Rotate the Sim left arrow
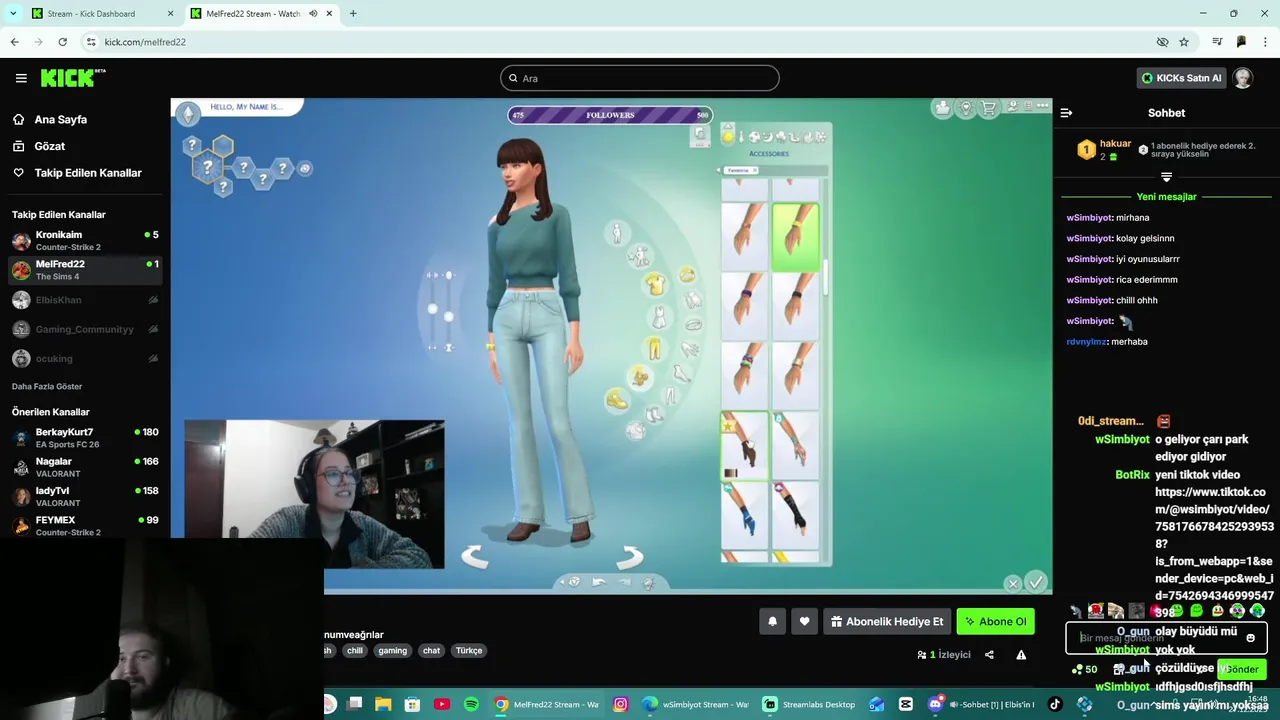The image size is (1280, 720). pos(474,557)
